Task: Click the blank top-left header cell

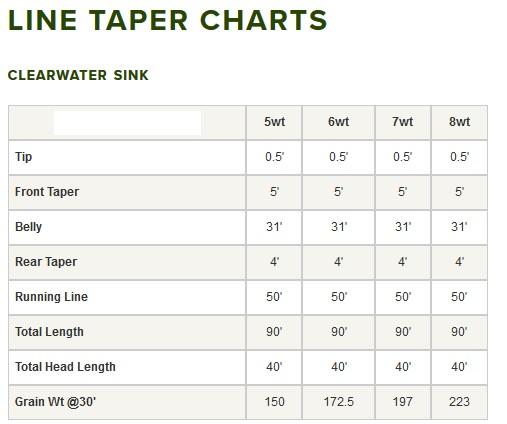Action: coord(127,123)
